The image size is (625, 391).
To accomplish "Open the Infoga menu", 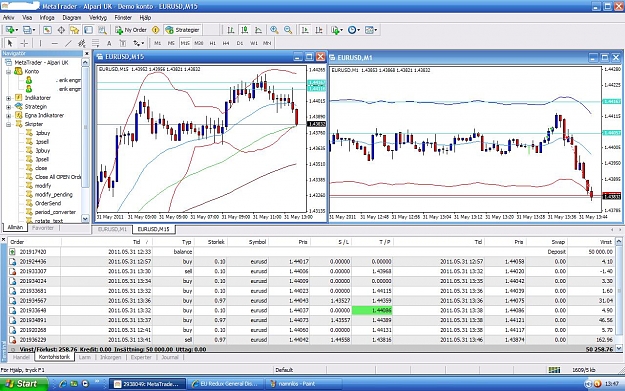I will point(47,18).
